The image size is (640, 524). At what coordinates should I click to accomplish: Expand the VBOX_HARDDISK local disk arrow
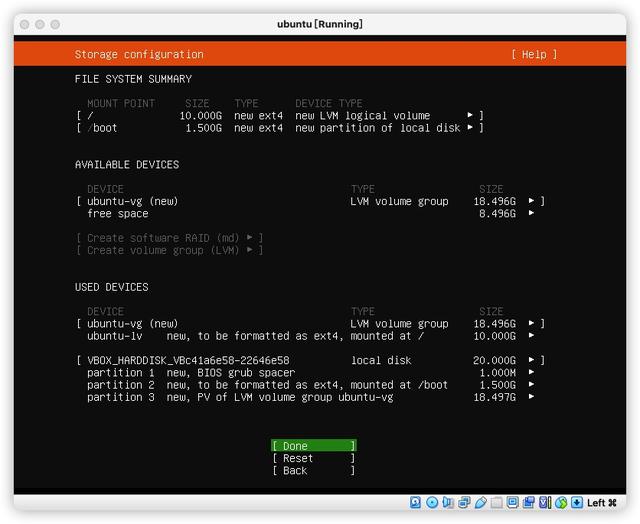point(531,360)
